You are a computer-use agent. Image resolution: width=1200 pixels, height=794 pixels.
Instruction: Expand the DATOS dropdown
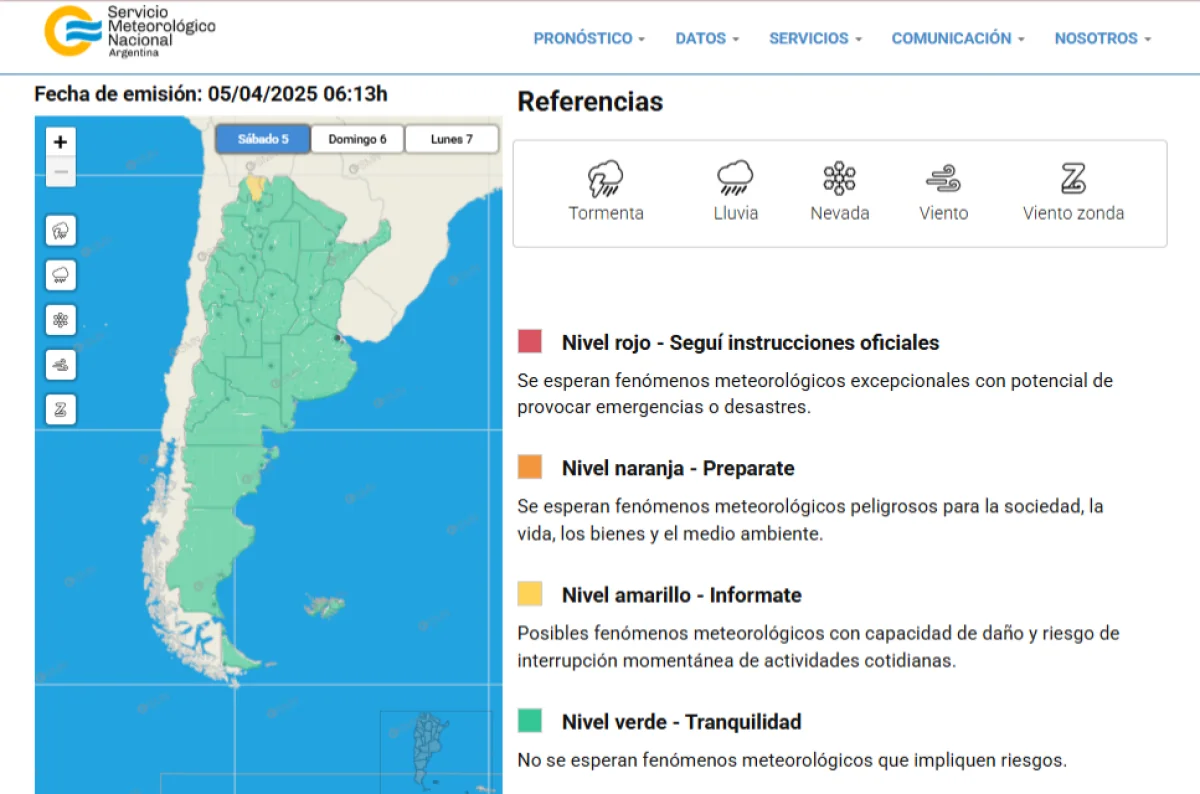pyautogui.click(x=706, y=38)
